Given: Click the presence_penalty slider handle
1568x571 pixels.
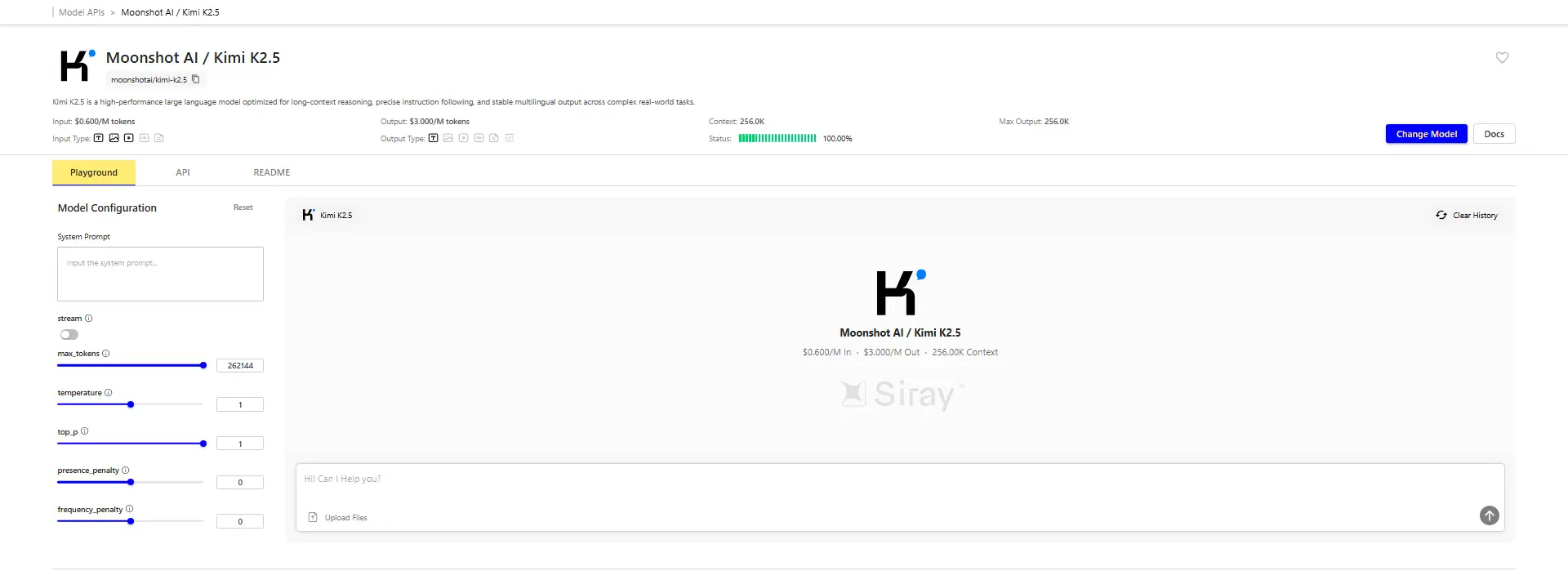Looking at the screenshot, I should coord(131,482).
